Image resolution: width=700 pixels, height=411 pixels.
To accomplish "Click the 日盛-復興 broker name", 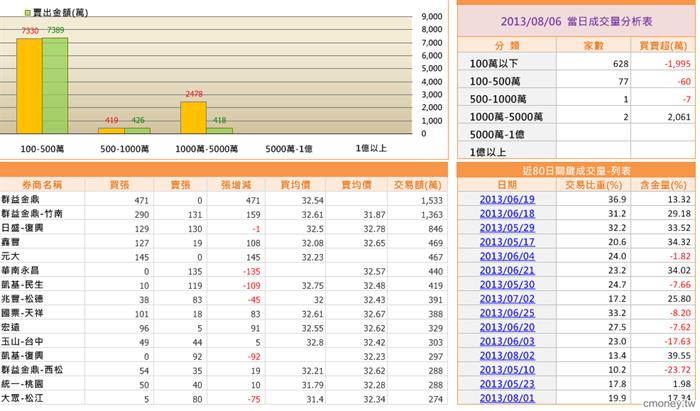I will 22,228.
